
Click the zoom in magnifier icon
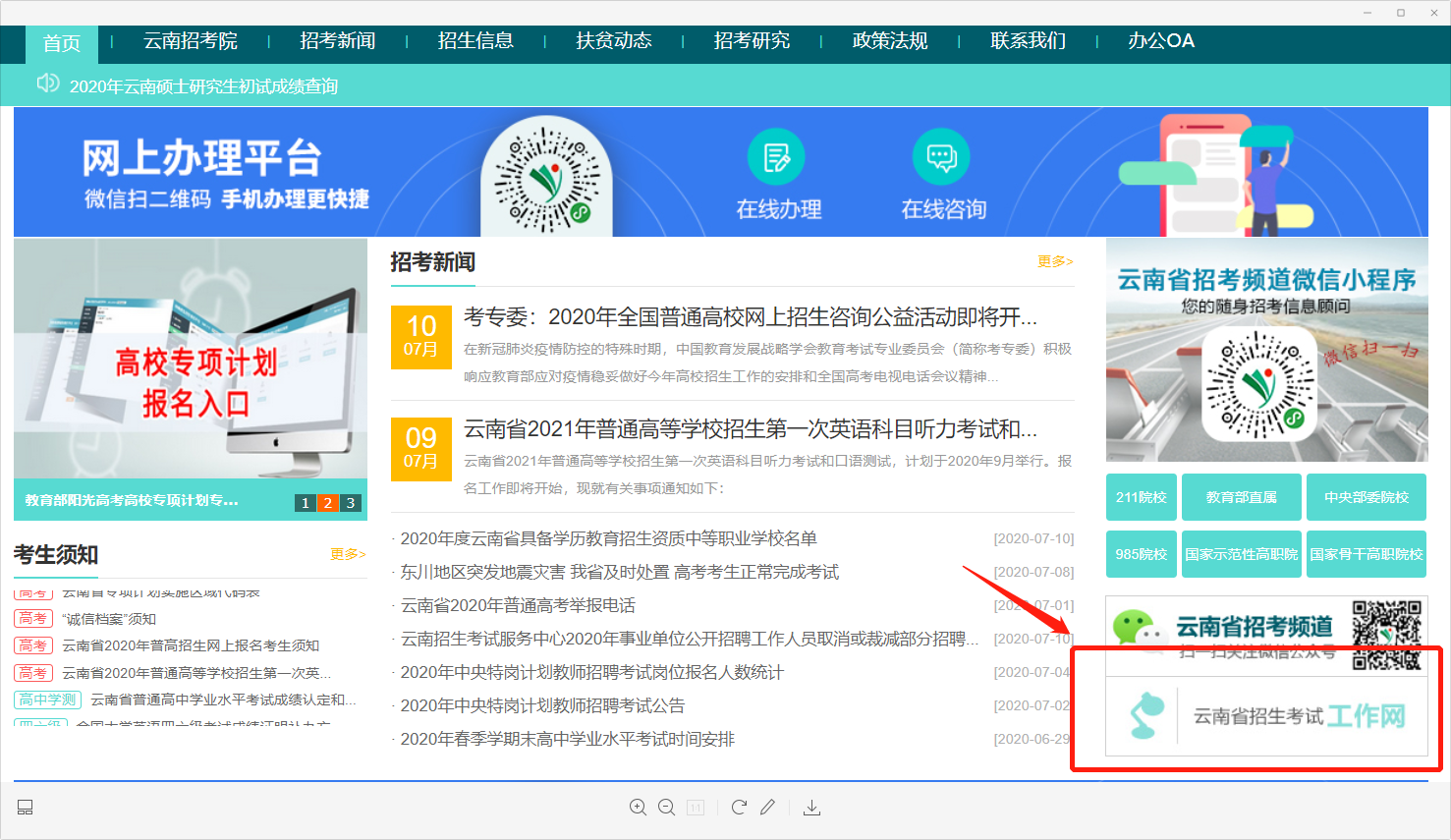638,808
